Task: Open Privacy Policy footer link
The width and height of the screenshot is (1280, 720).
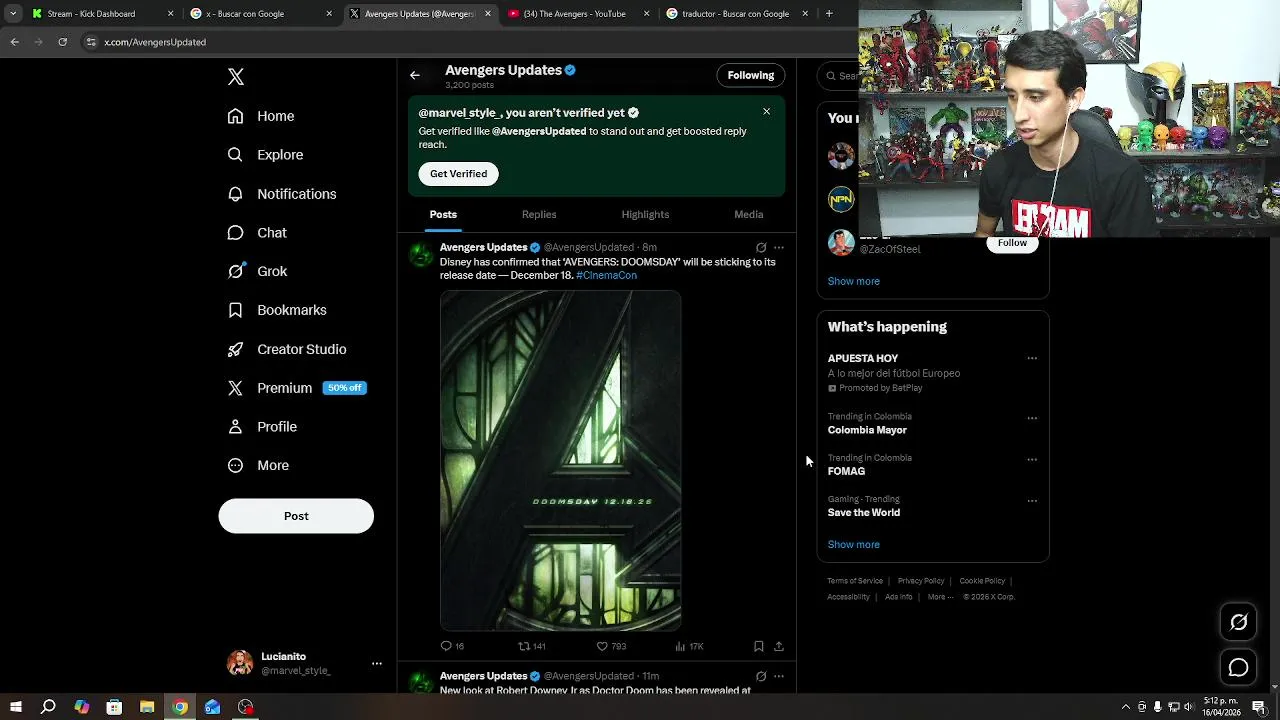Action: tap(921, 581)
